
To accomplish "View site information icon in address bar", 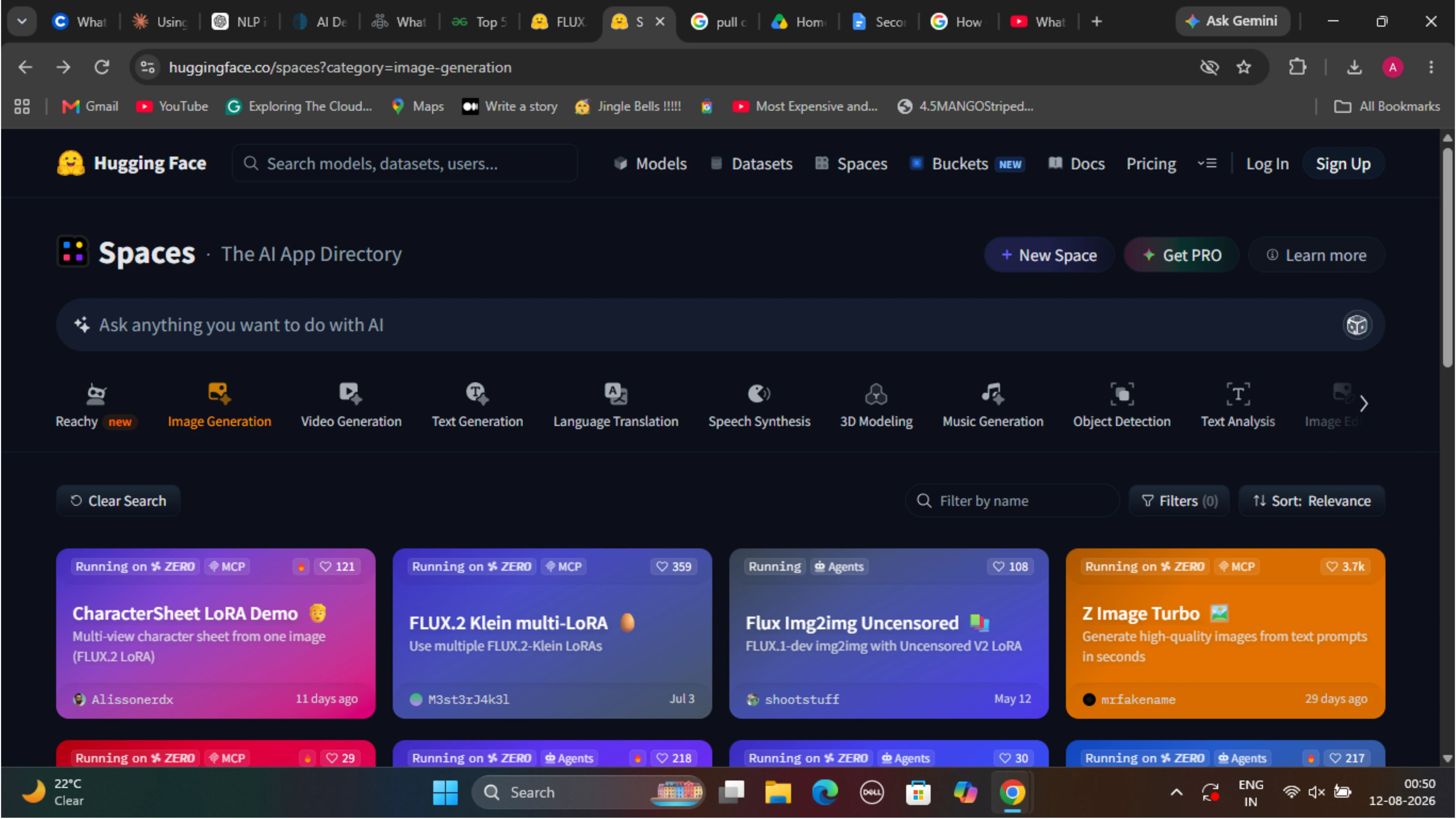I will (148, 68).
